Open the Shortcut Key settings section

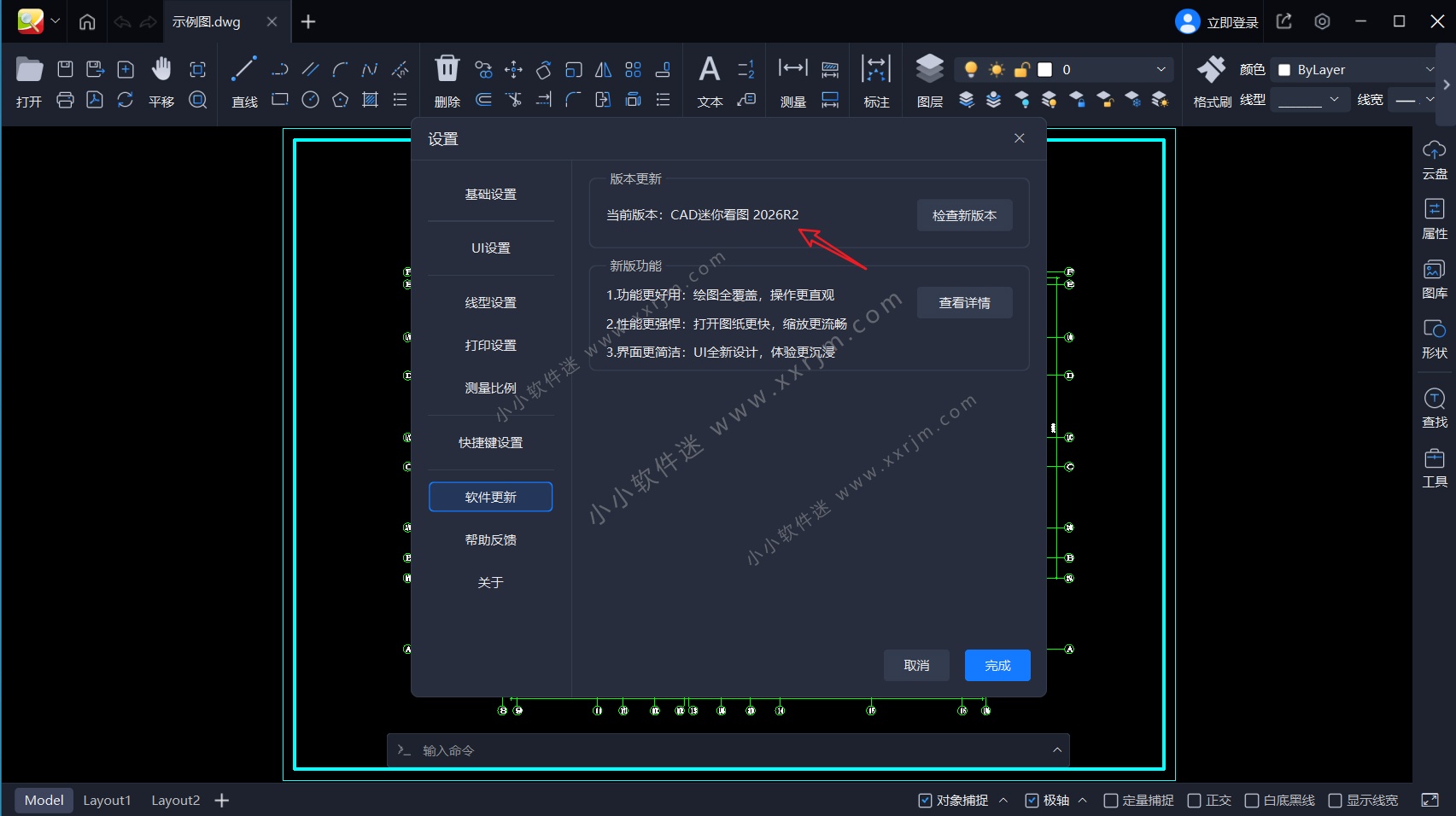point(490,443)
